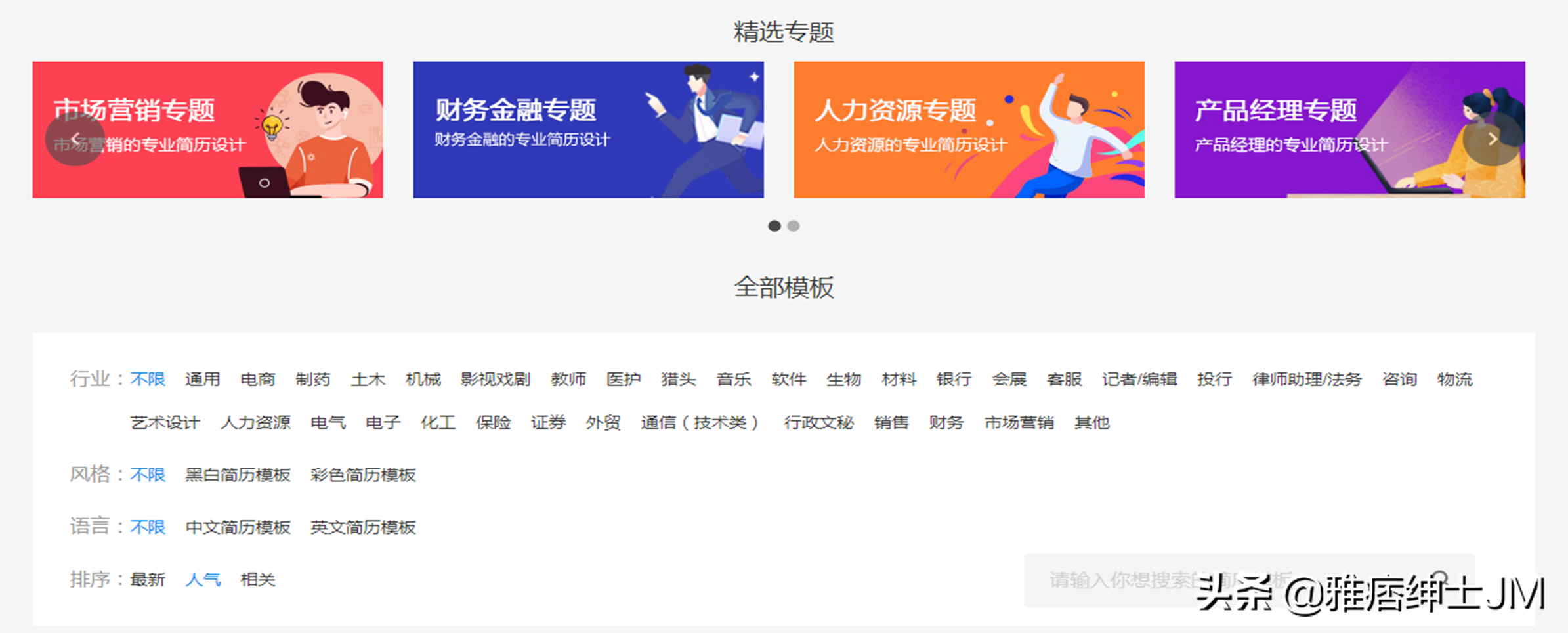Sort templates by 最新

(x=148, y=580)
